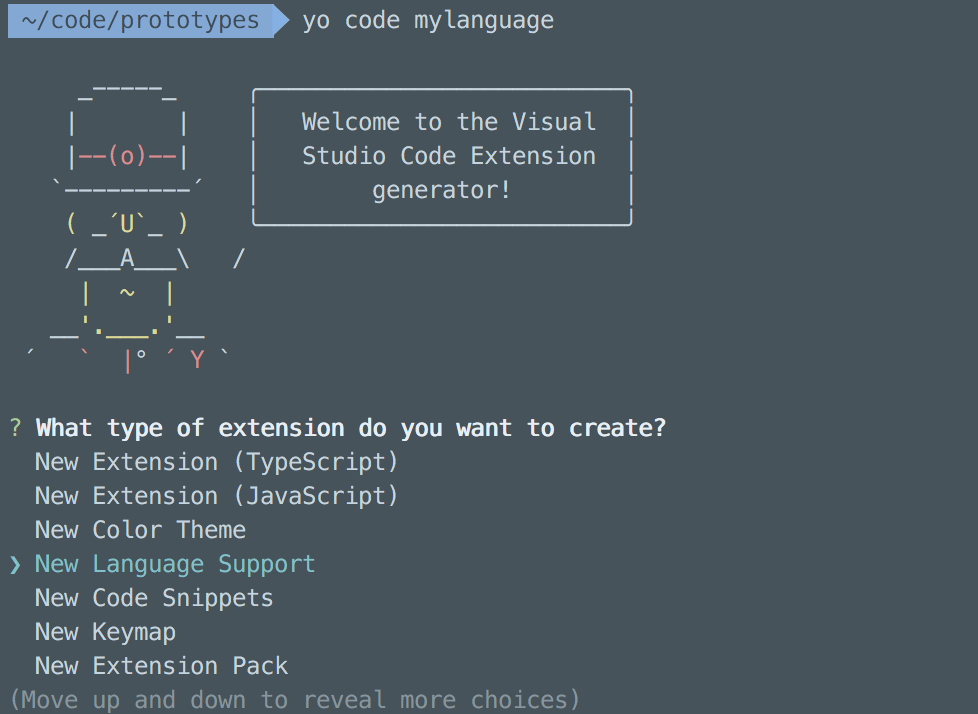Select the New Code Snippets option
Screen dimensions: 978x714
click(154, 598)
